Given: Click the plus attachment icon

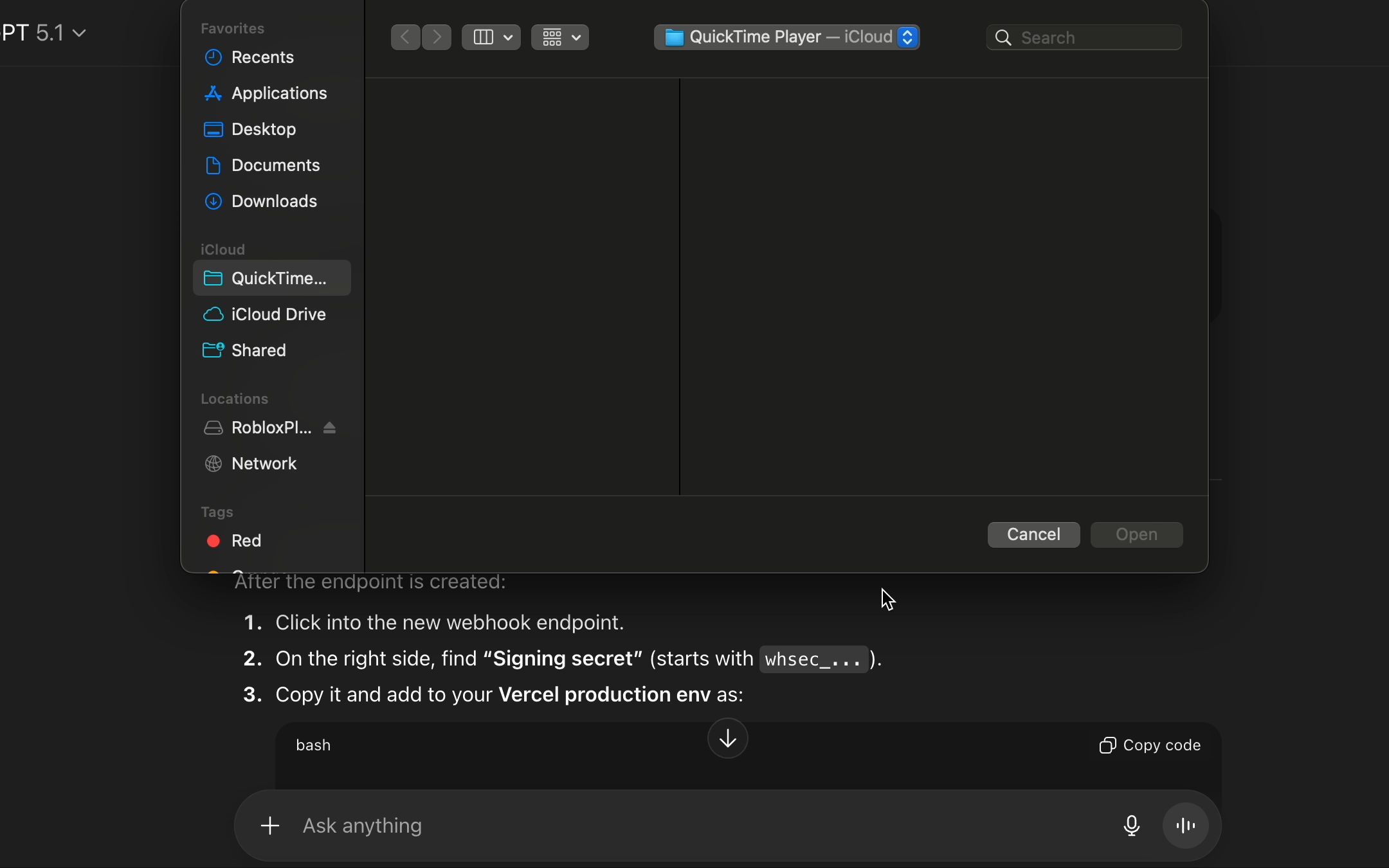Looking at the screenshot, I should [x=270, y=826].
